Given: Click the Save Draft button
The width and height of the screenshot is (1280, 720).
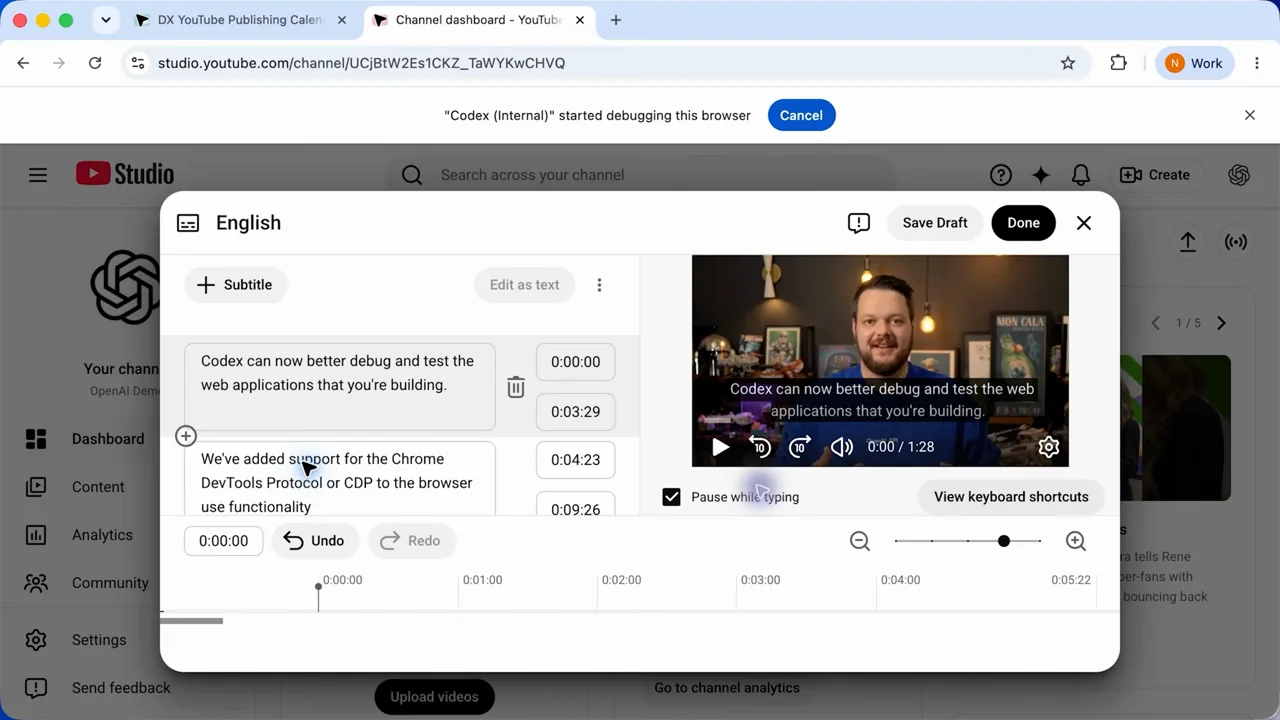Looking at the screenshot, I should 935,223.
